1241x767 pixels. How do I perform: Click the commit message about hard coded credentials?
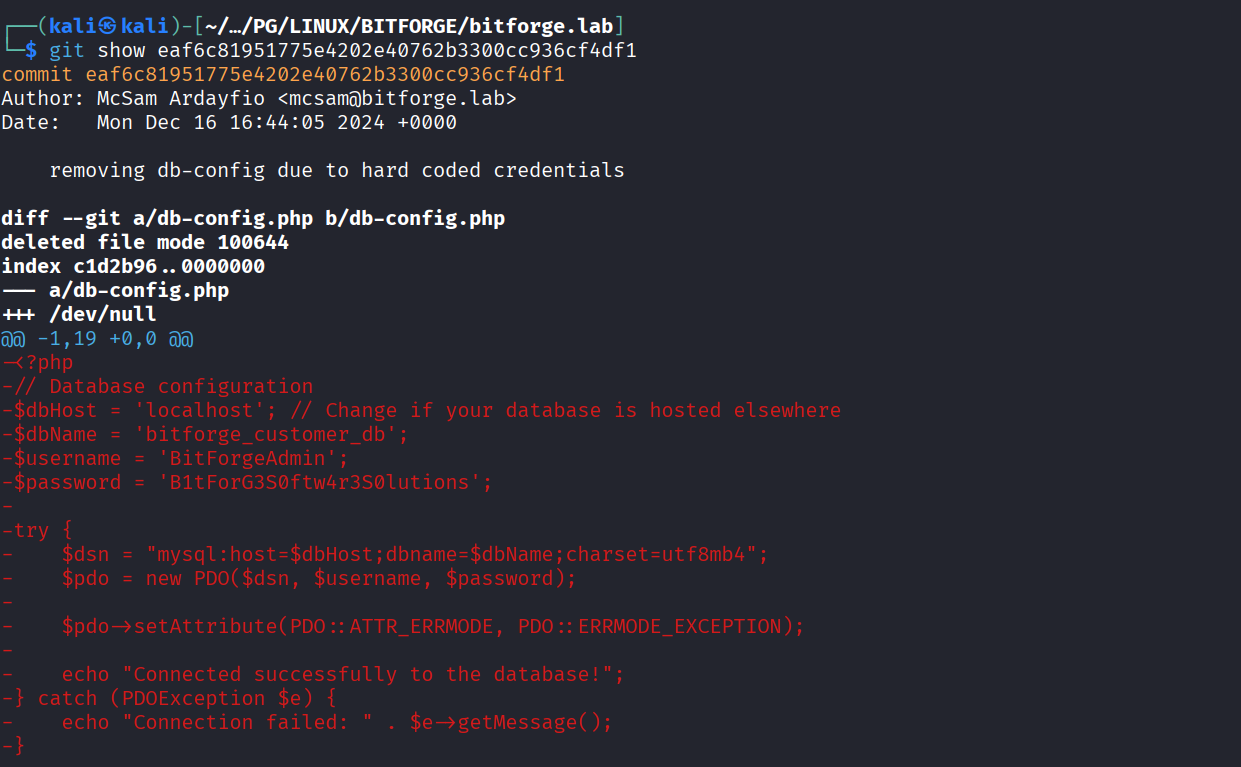coord(337,170)
